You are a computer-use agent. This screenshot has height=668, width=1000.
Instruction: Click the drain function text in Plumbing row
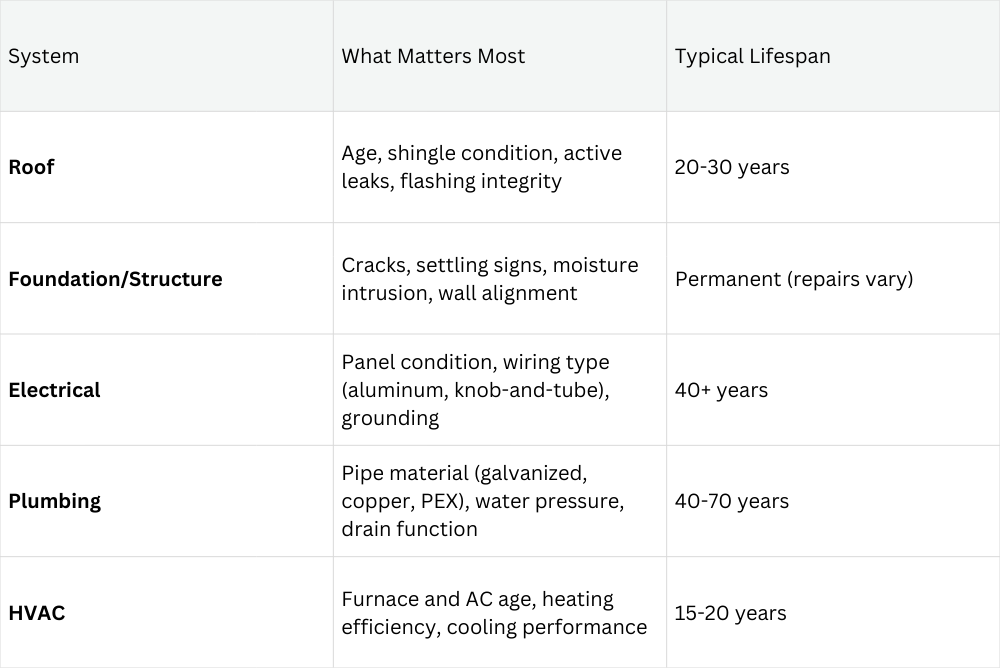click(x=409, y=530)
